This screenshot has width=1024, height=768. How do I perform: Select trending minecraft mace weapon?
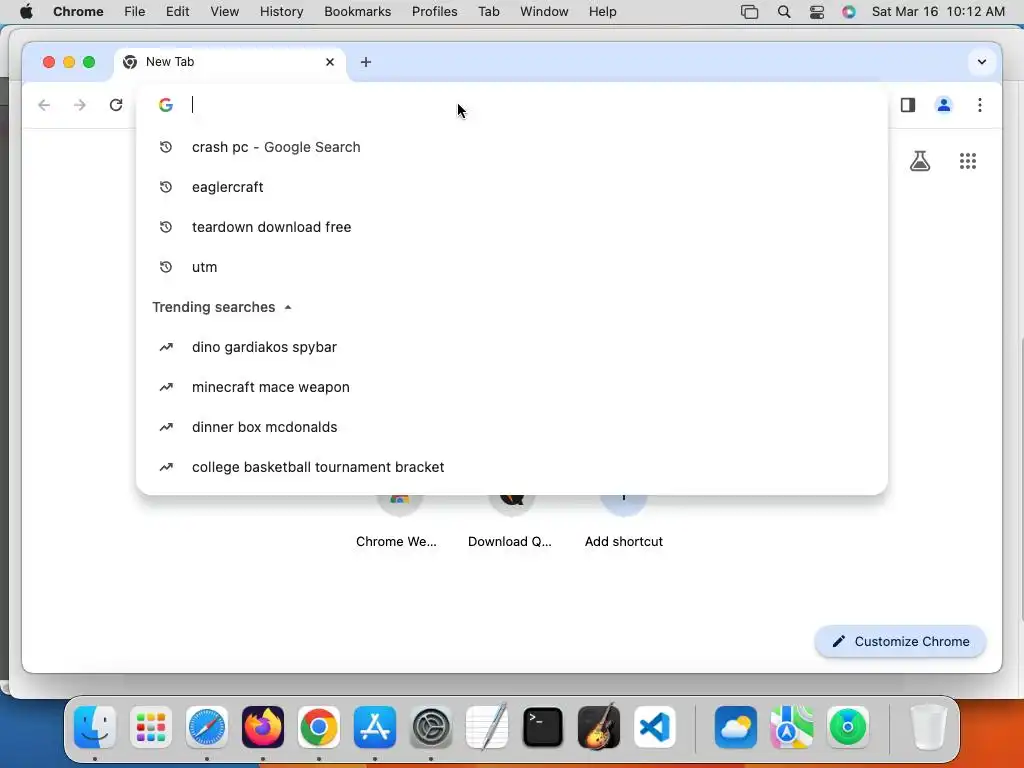point(511,387)
